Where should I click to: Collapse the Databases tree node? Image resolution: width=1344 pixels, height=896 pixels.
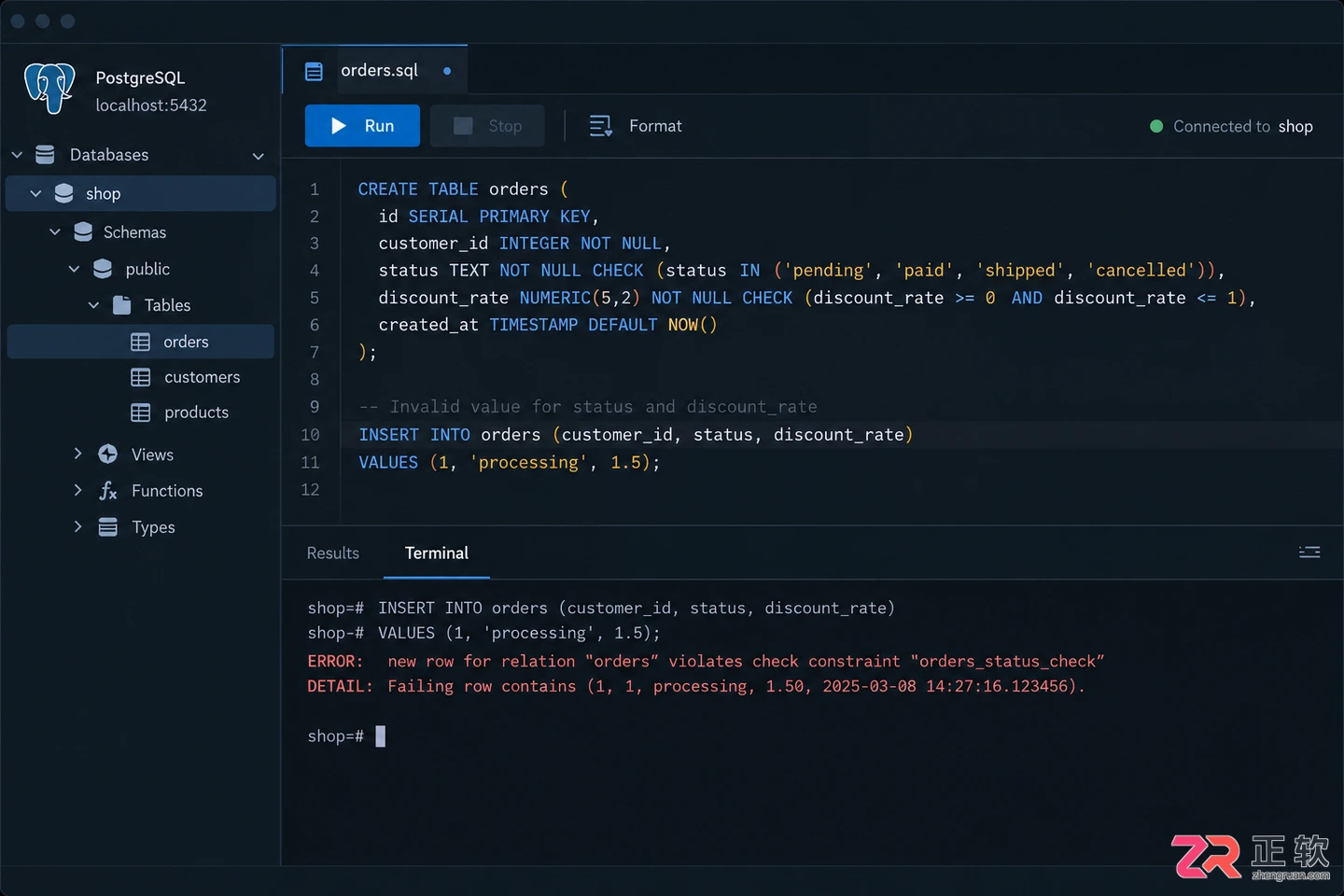point(17,154)
